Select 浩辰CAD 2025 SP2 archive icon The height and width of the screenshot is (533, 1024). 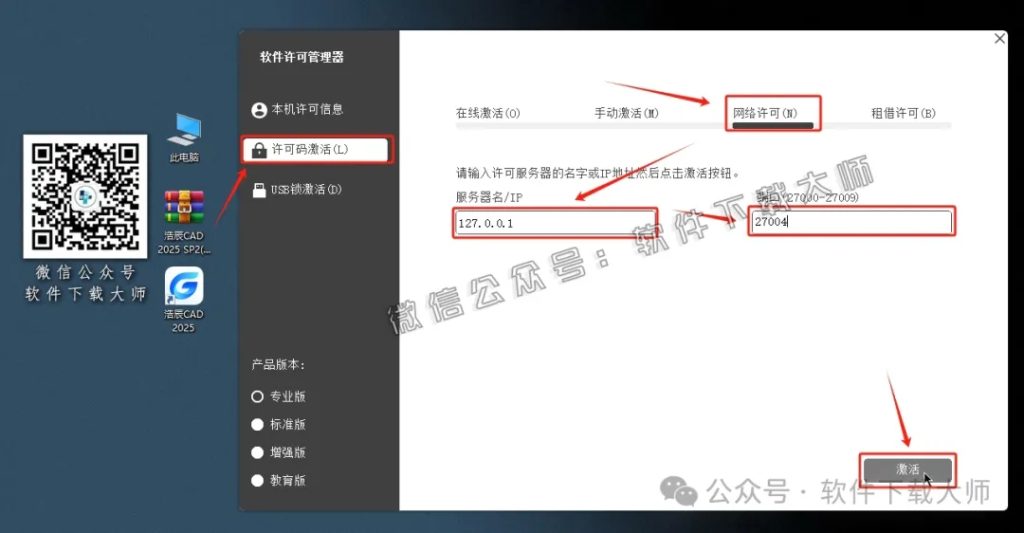click(184, 222)
